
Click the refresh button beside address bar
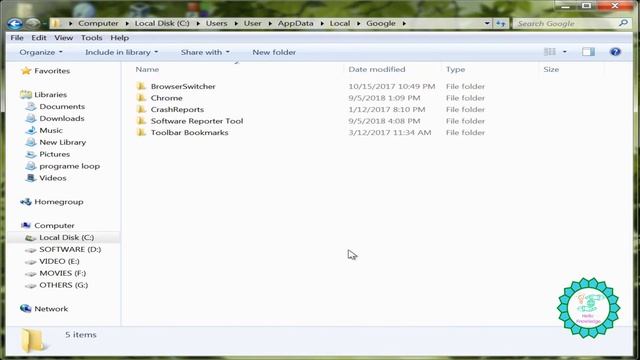pyautogui.click(x=501, y=24)
